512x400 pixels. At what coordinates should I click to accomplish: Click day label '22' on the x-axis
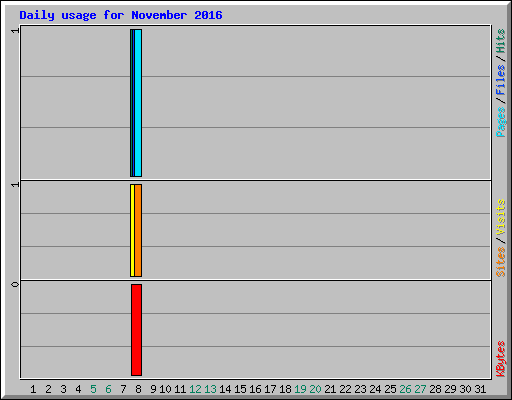click(345, 389)
